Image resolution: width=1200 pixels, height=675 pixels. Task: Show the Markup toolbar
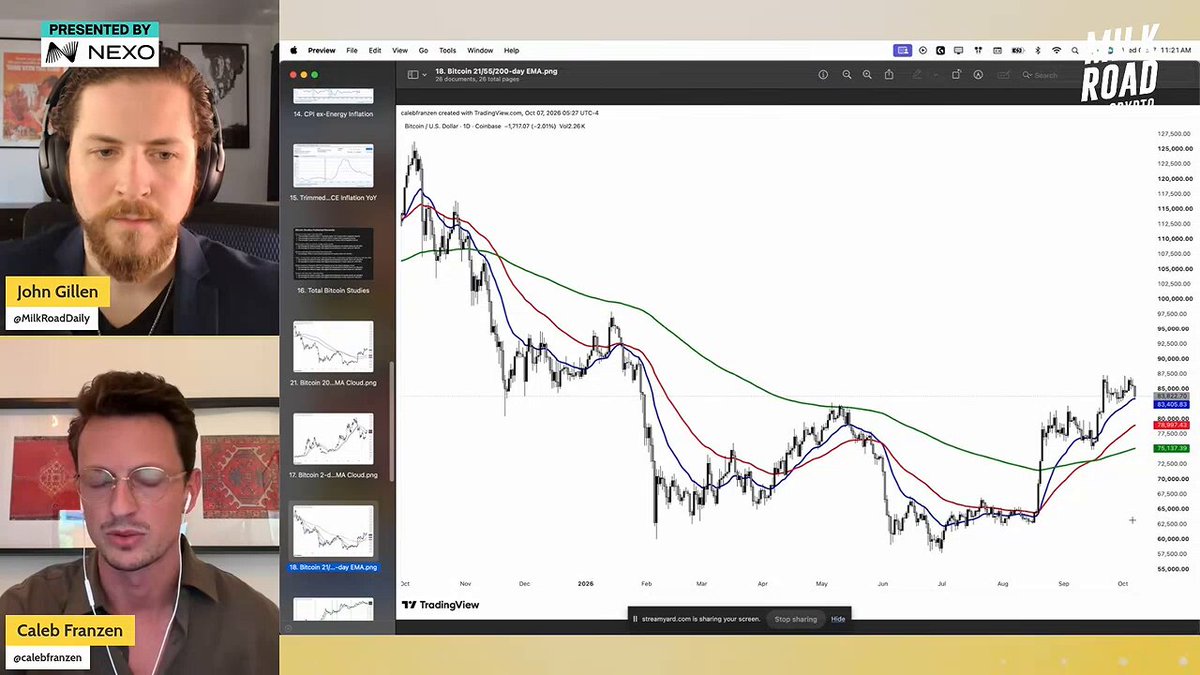coord(978,74)
